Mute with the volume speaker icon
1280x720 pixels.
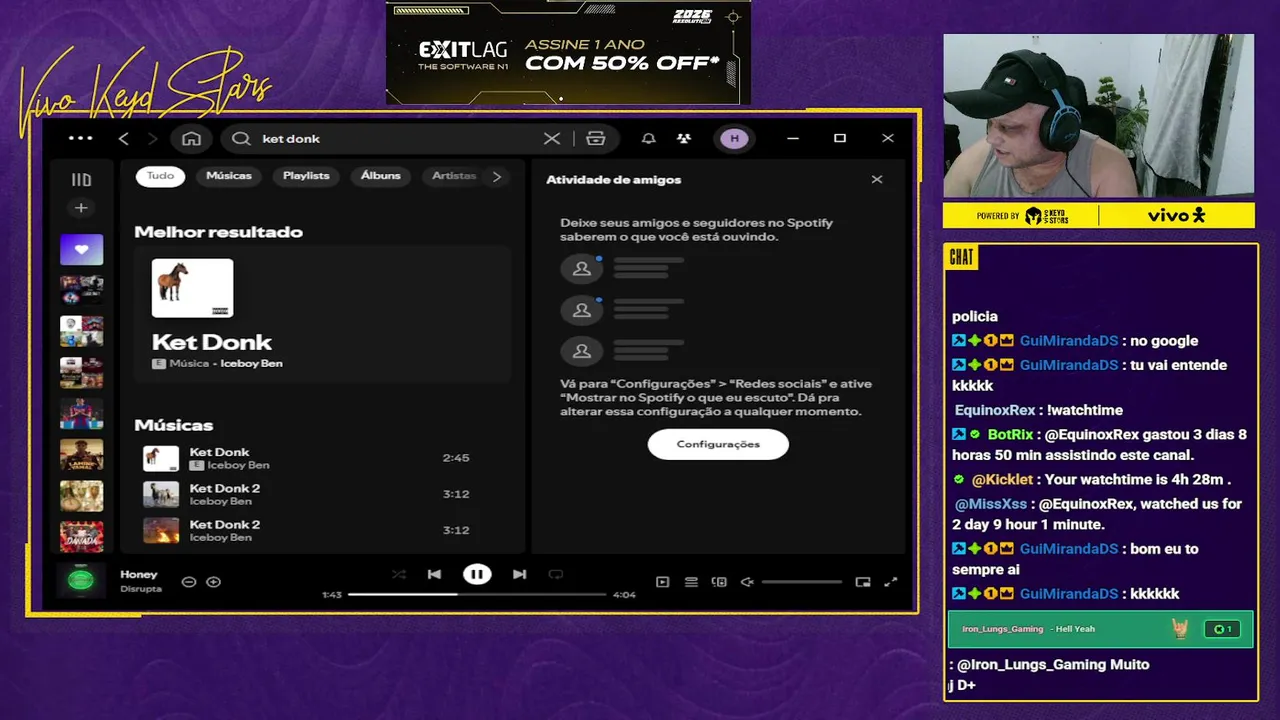pyautogui.click(x=746, y=582)
